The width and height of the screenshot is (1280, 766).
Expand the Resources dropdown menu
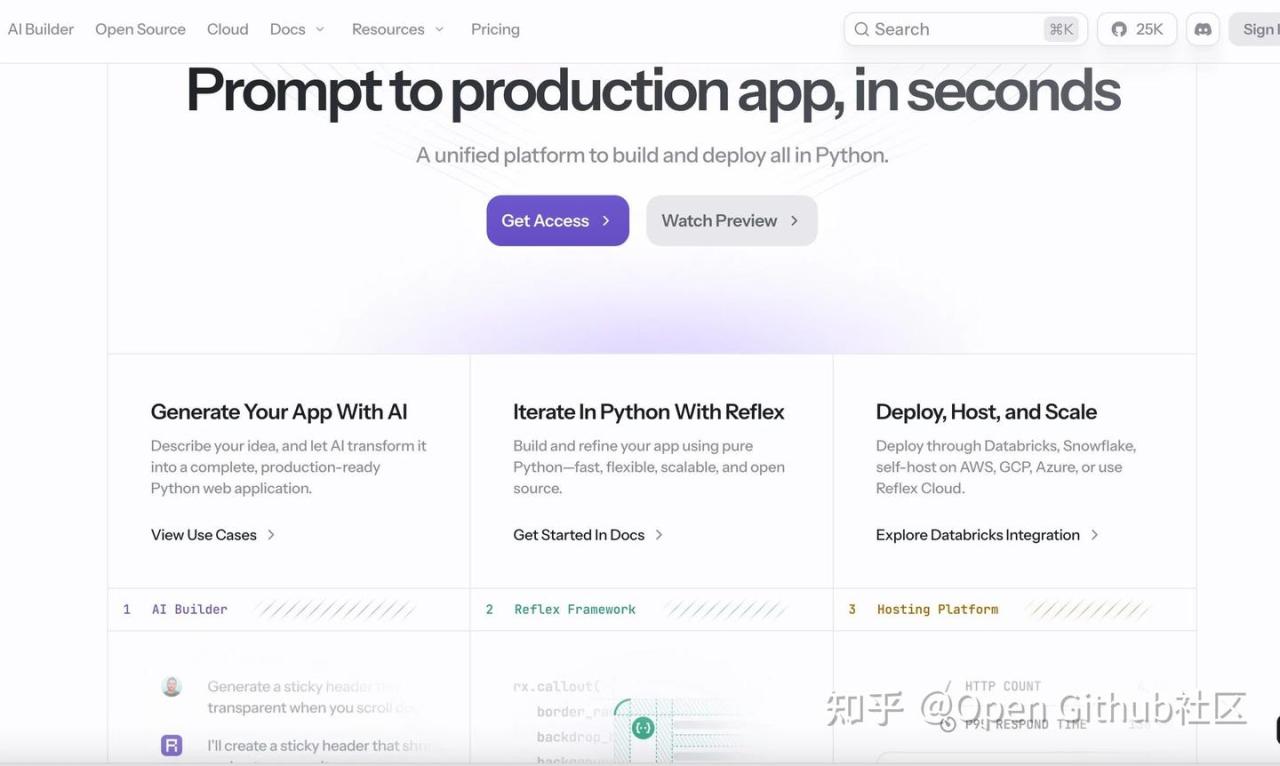click(397, 30)
